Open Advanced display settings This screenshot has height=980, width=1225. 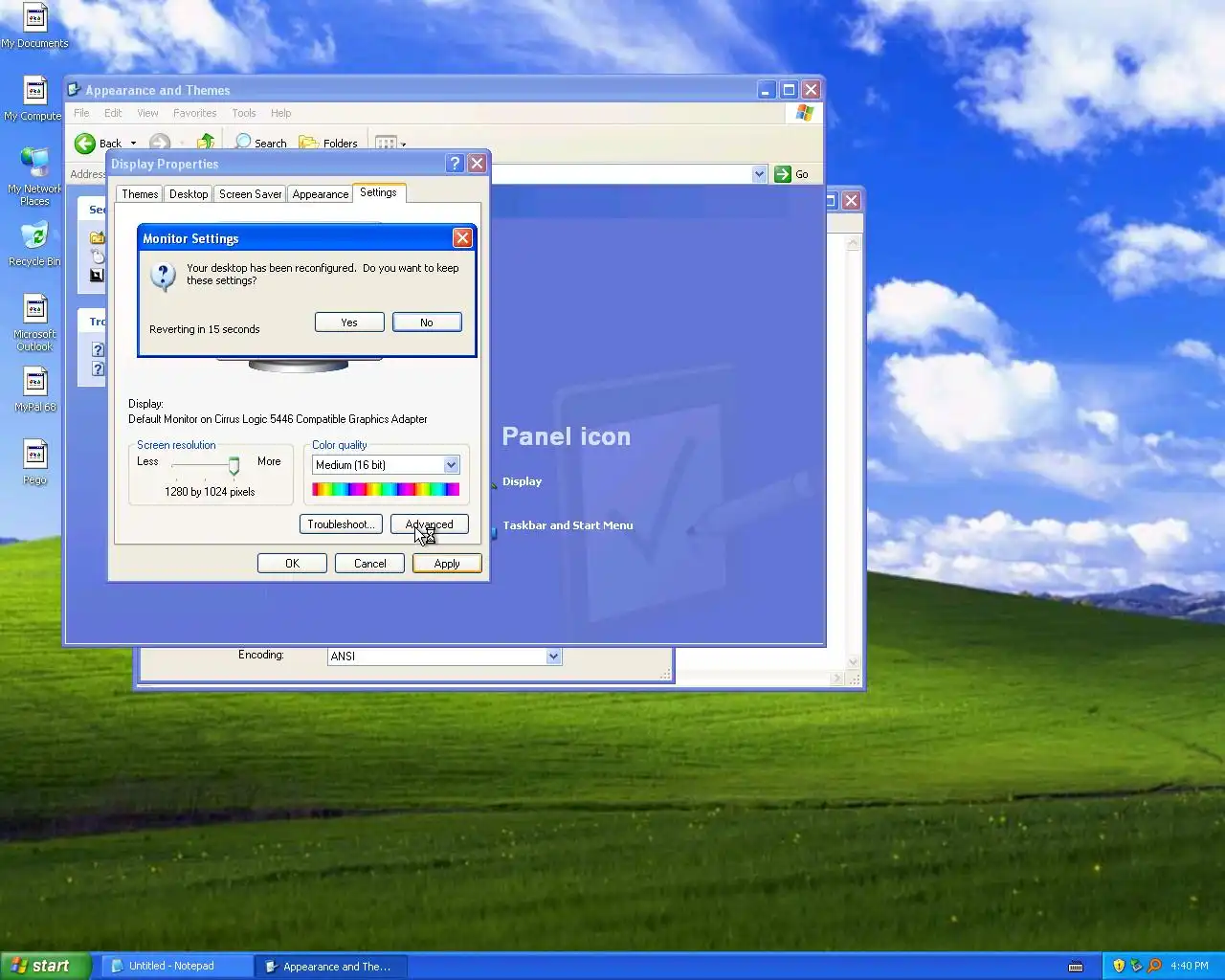tap(429, 524)
